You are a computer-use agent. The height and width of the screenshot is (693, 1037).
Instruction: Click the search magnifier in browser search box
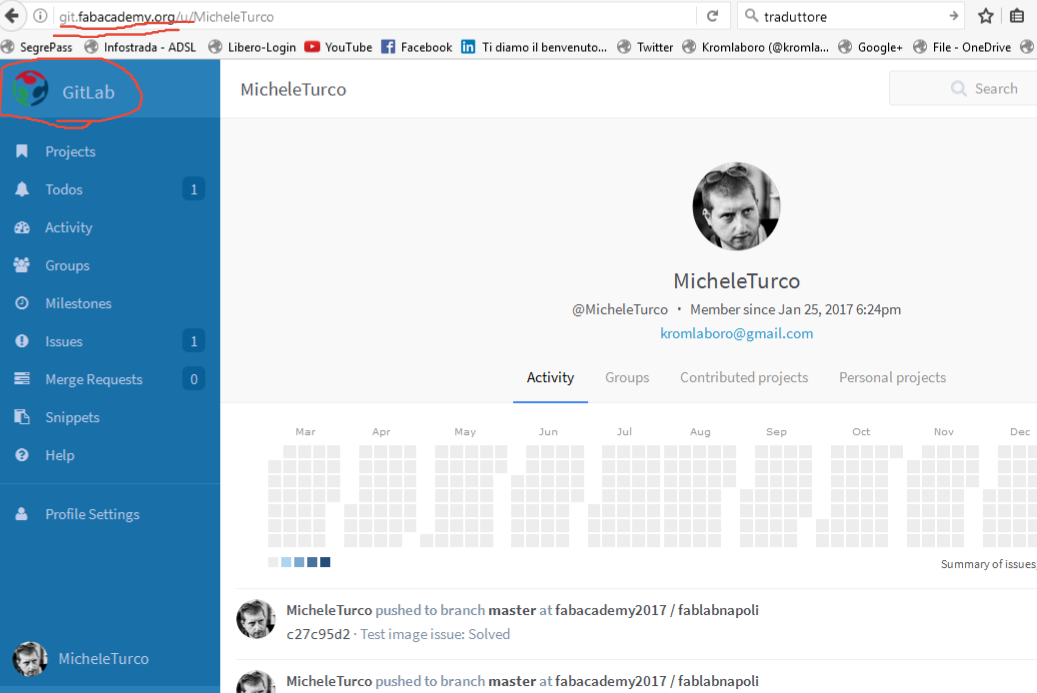pos(751,15)
